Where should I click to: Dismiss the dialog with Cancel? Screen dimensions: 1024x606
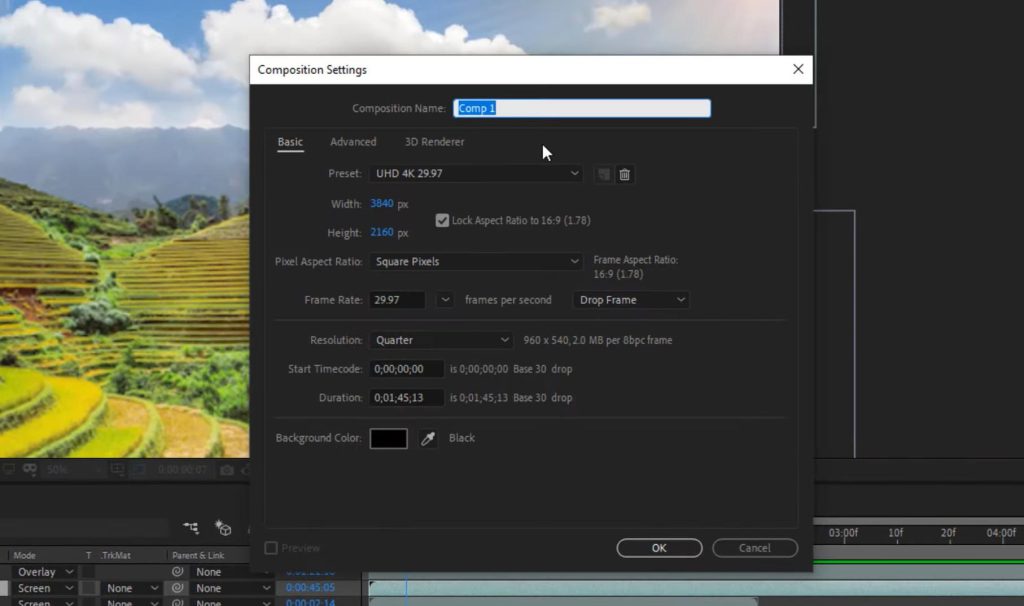coord(754,548)
